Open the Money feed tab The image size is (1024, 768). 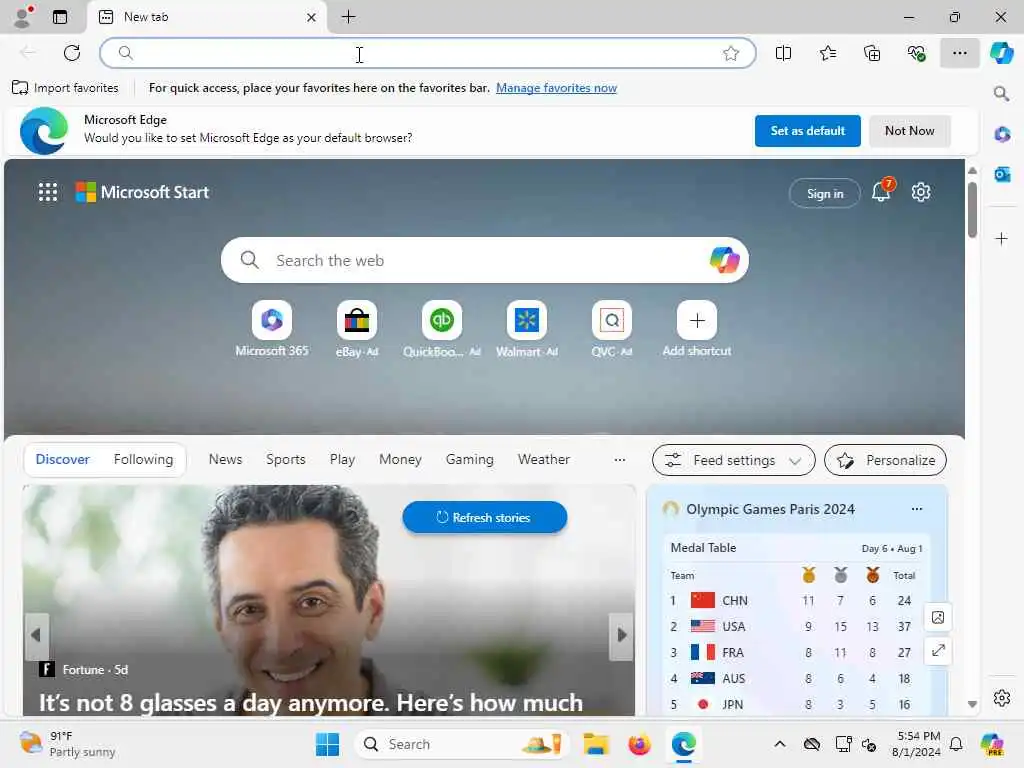(x=400, y=459)
